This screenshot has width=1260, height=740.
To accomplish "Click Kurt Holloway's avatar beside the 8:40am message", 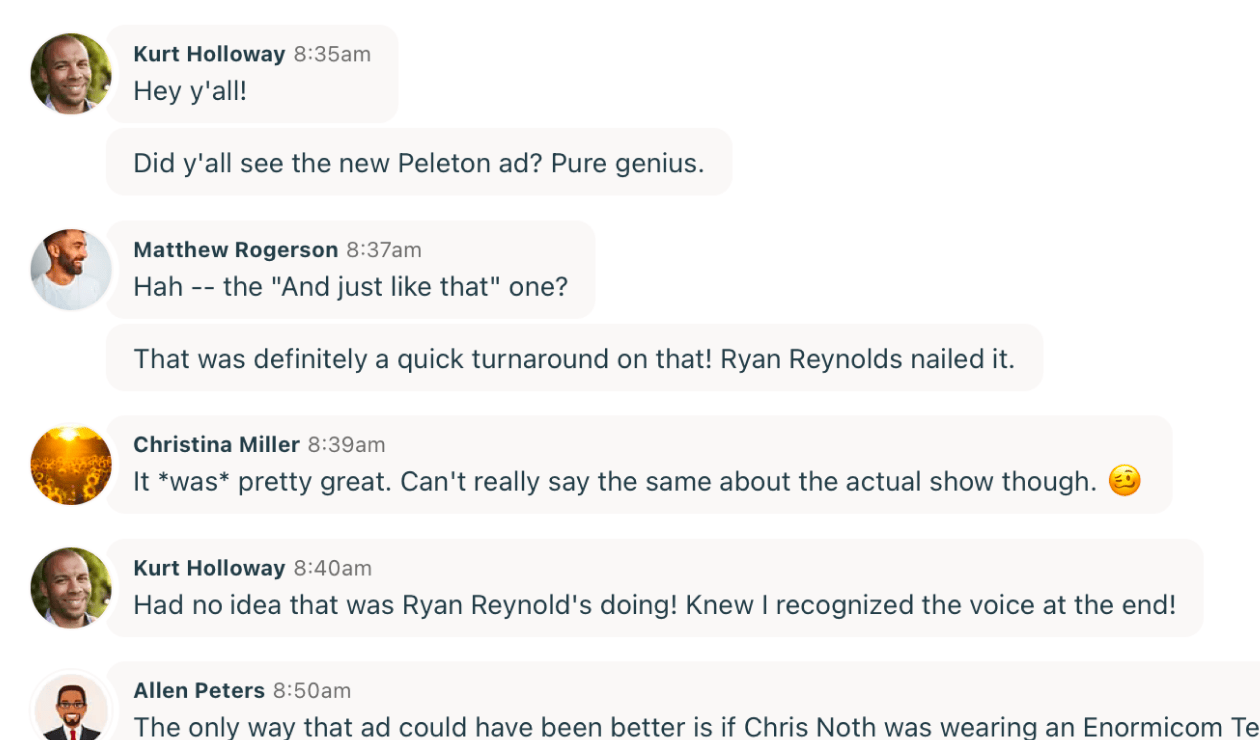I will (x=71, y=588).
